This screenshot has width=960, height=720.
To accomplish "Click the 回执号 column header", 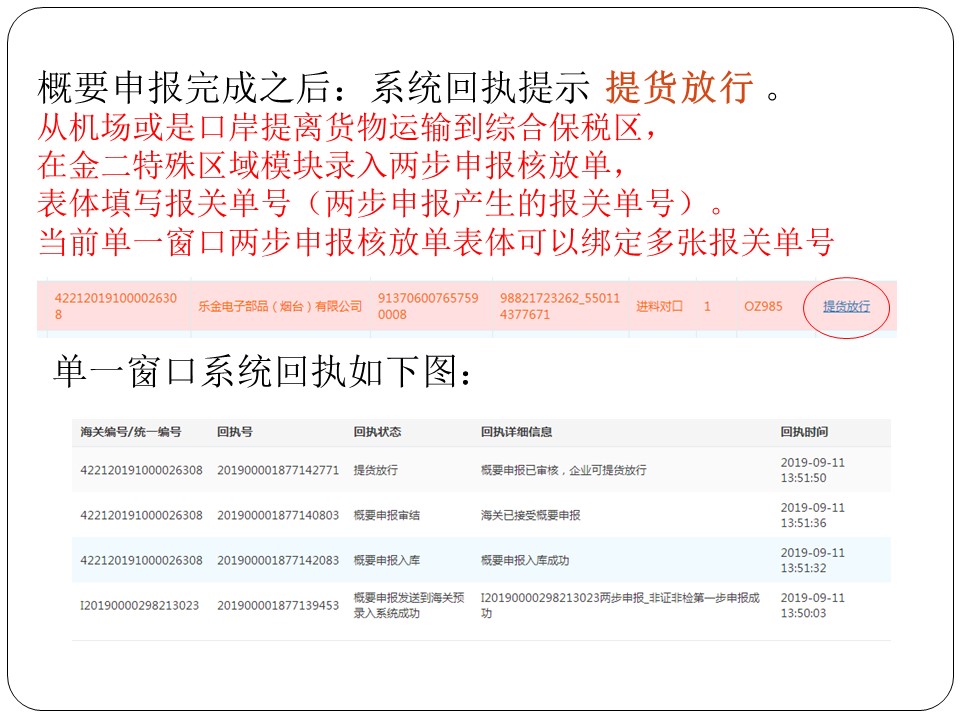I will point(234,432).
